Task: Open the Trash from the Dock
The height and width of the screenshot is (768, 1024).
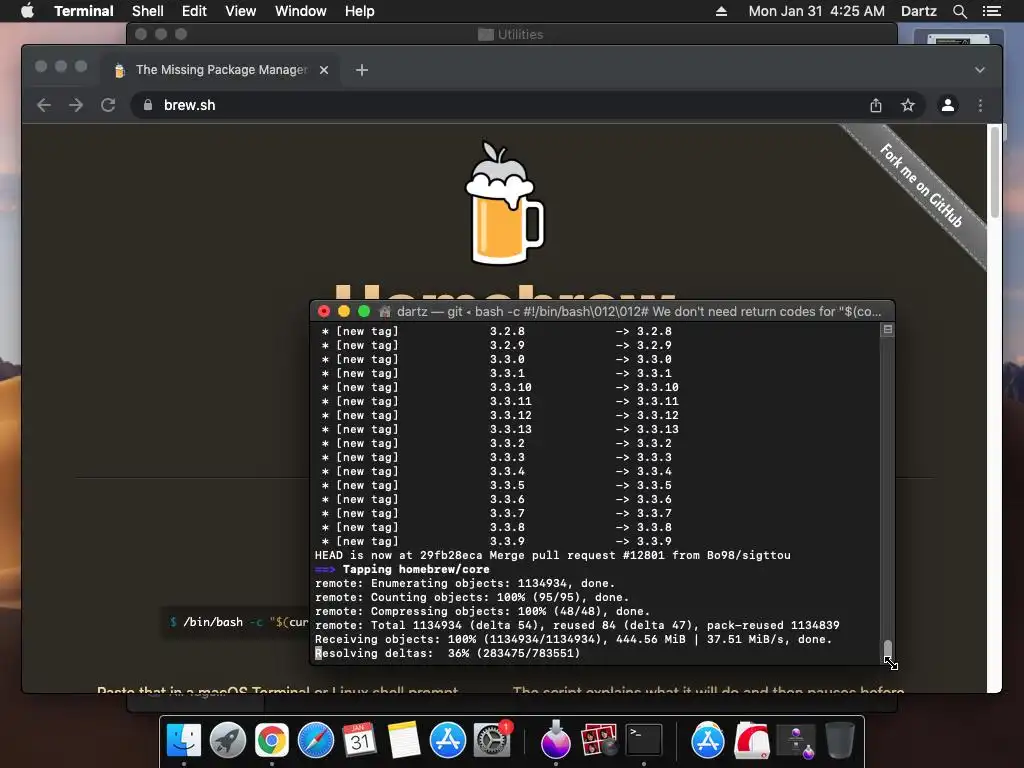Action: (840, 740)
